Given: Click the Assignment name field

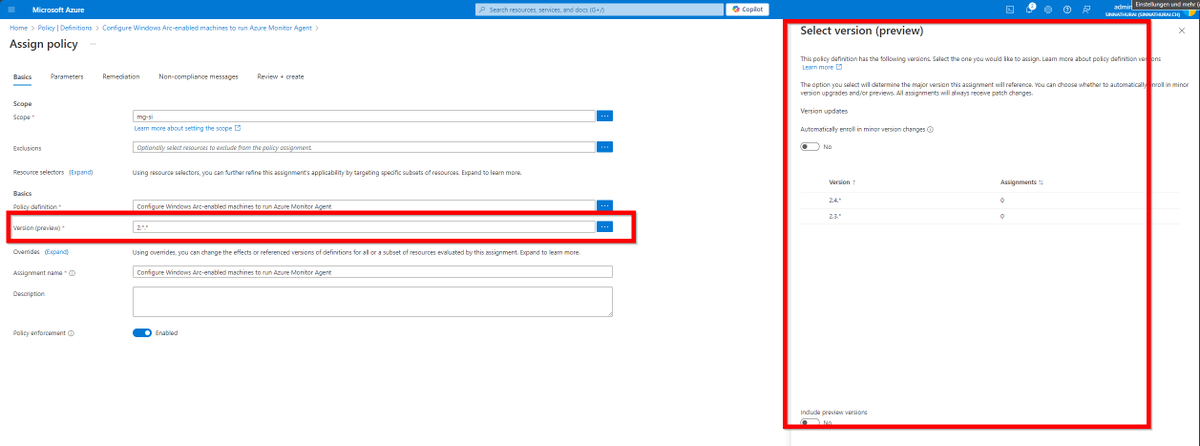Looking at the screenshot, I should (x=372, y=272).
